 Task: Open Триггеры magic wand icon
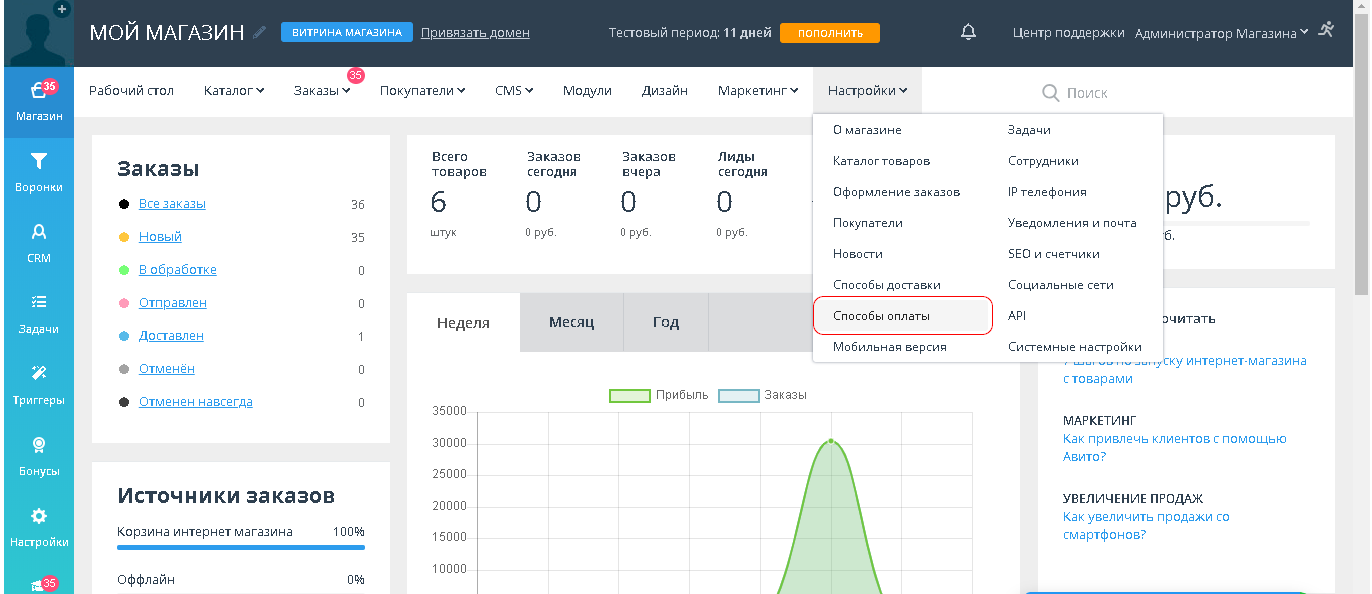pyautogui.click(x=38, y=374)
